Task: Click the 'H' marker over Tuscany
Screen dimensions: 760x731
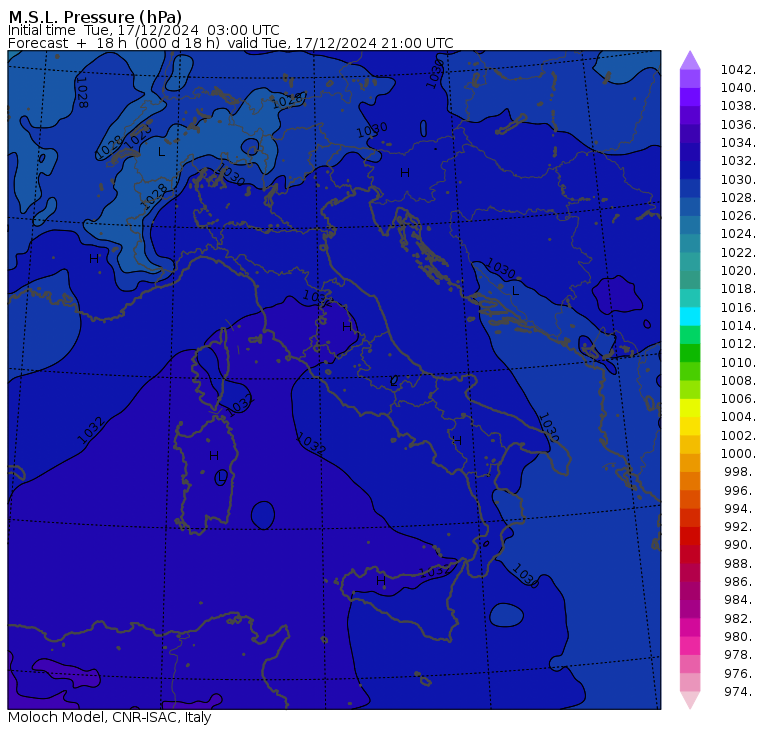Action: [347, 327]
